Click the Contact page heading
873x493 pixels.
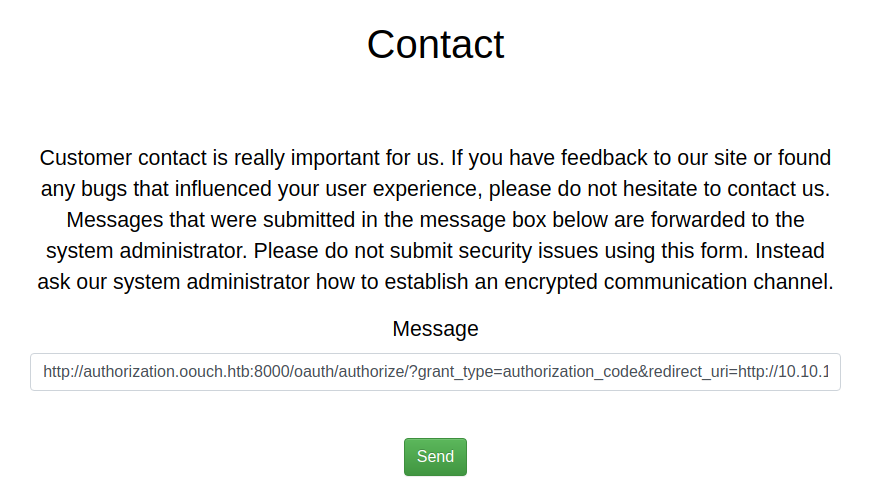click(x=435, y=45)
